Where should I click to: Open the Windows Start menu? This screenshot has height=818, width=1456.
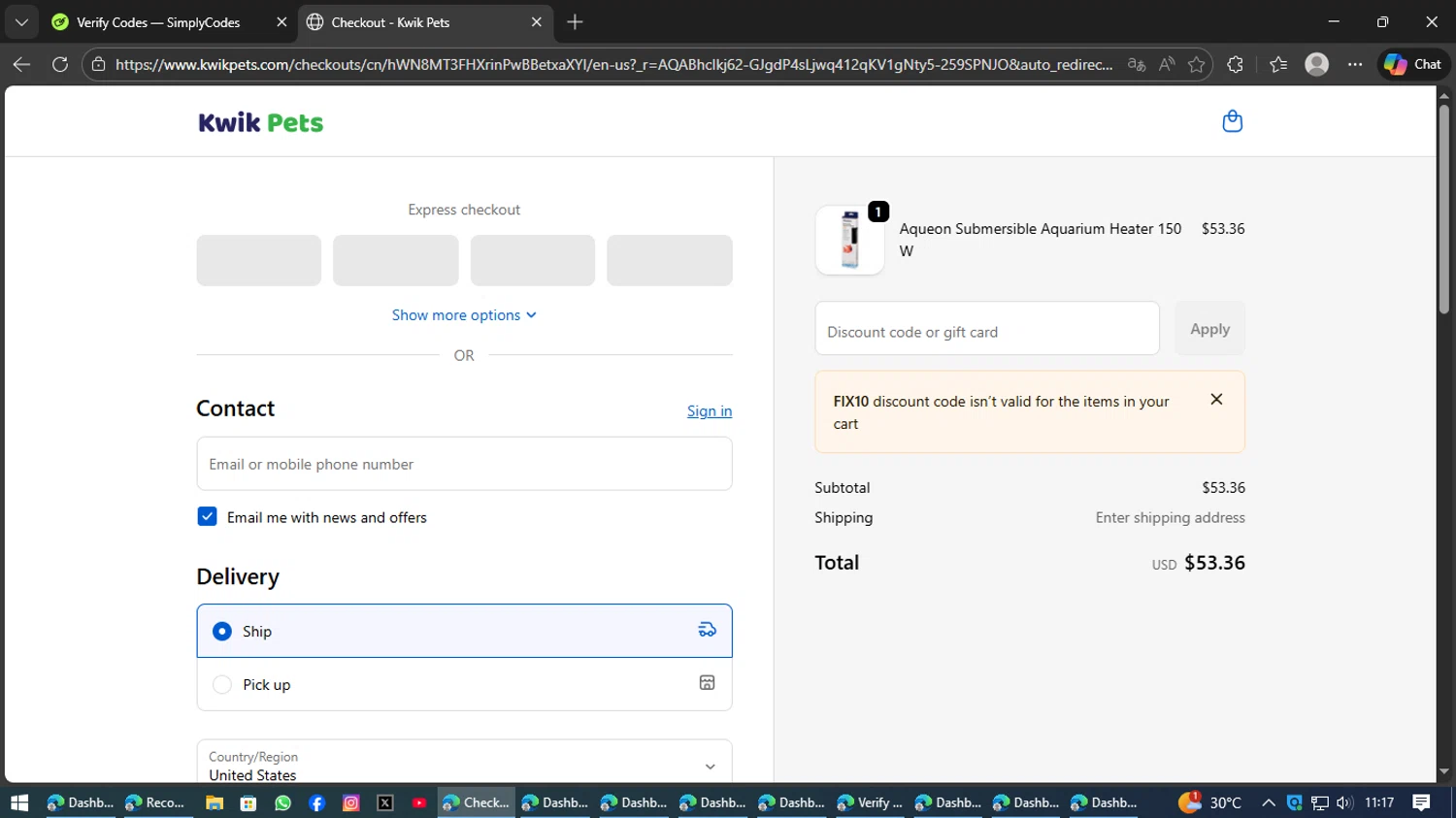(19, 802)
